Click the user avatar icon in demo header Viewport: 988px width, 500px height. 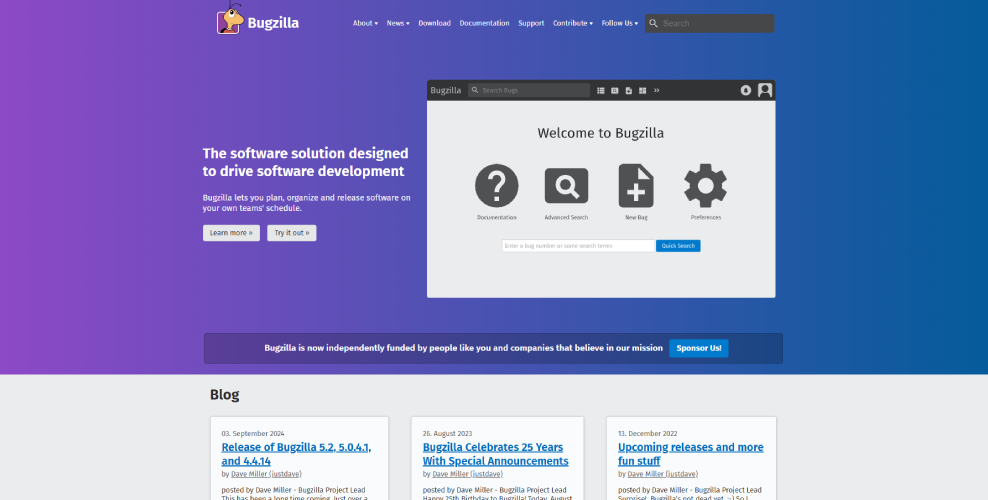pos(765,90)
